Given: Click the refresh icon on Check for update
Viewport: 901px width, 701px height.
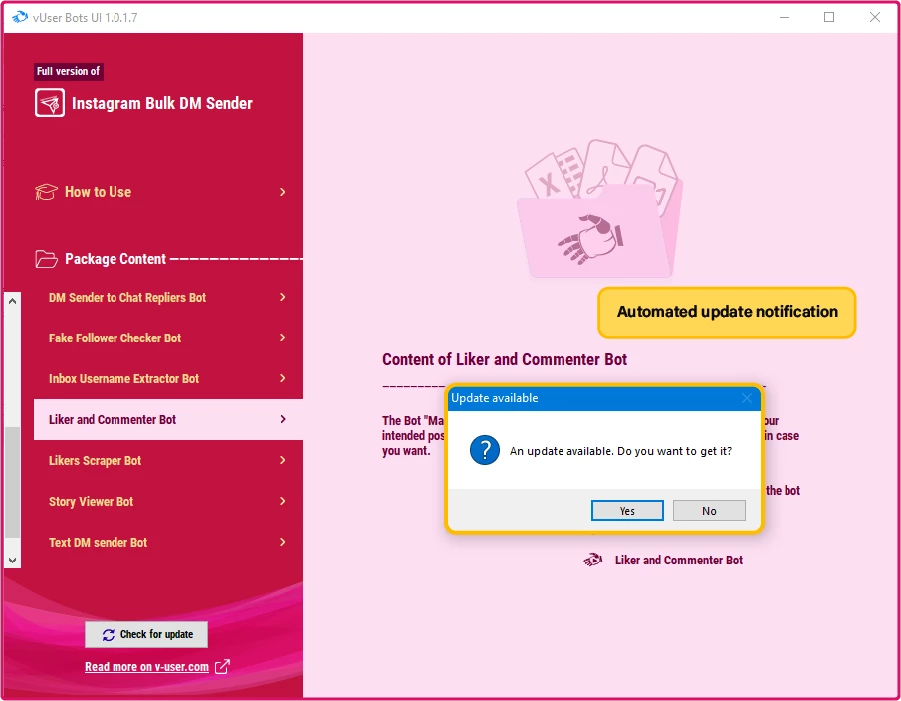Looking at the screenshot, I should (109, 635).
